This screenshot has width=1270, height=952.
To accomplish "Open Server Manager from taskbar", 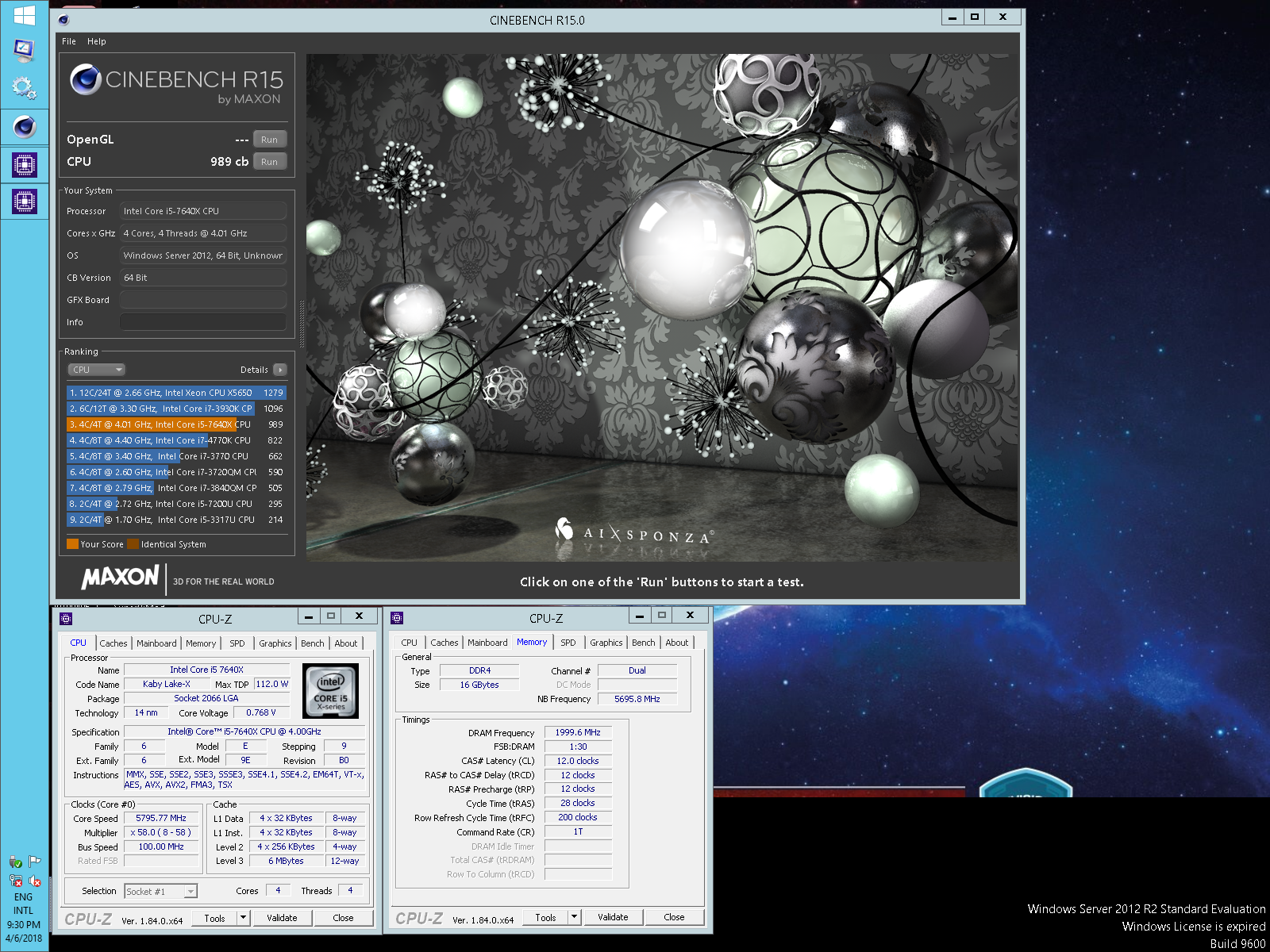I will [24, 51].
